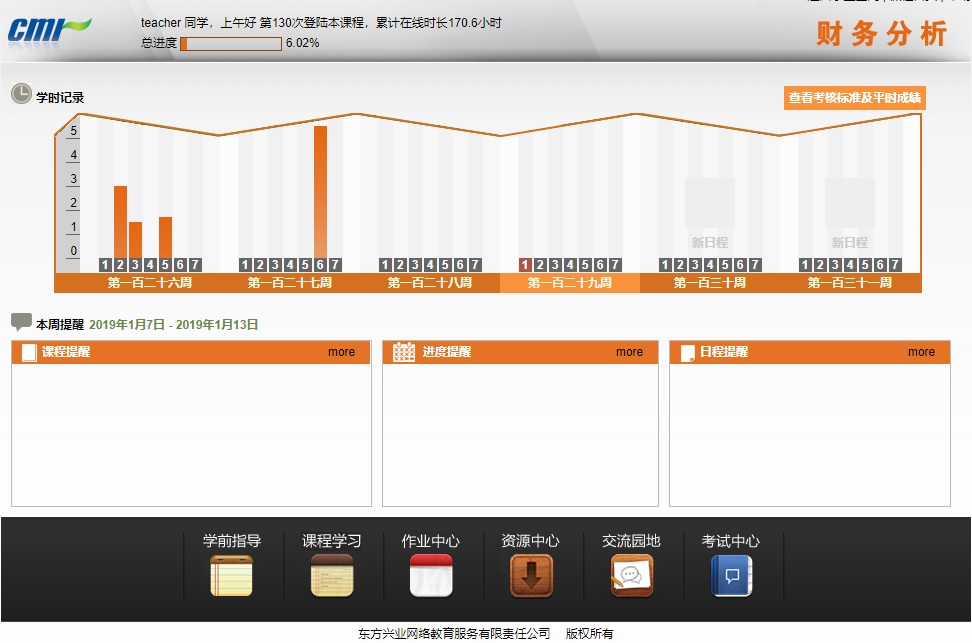Select the highlighted 第一百二十九周 week tab

point(569,283)
